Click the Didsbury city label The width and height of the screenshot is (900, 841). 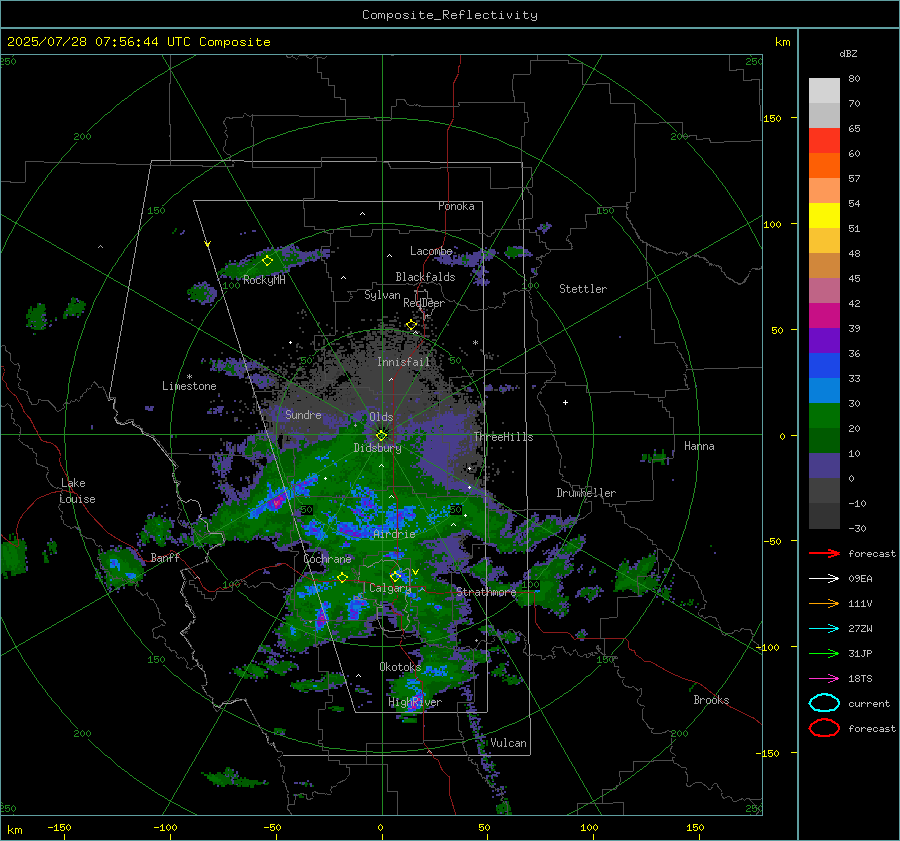[x=377, y=448]
